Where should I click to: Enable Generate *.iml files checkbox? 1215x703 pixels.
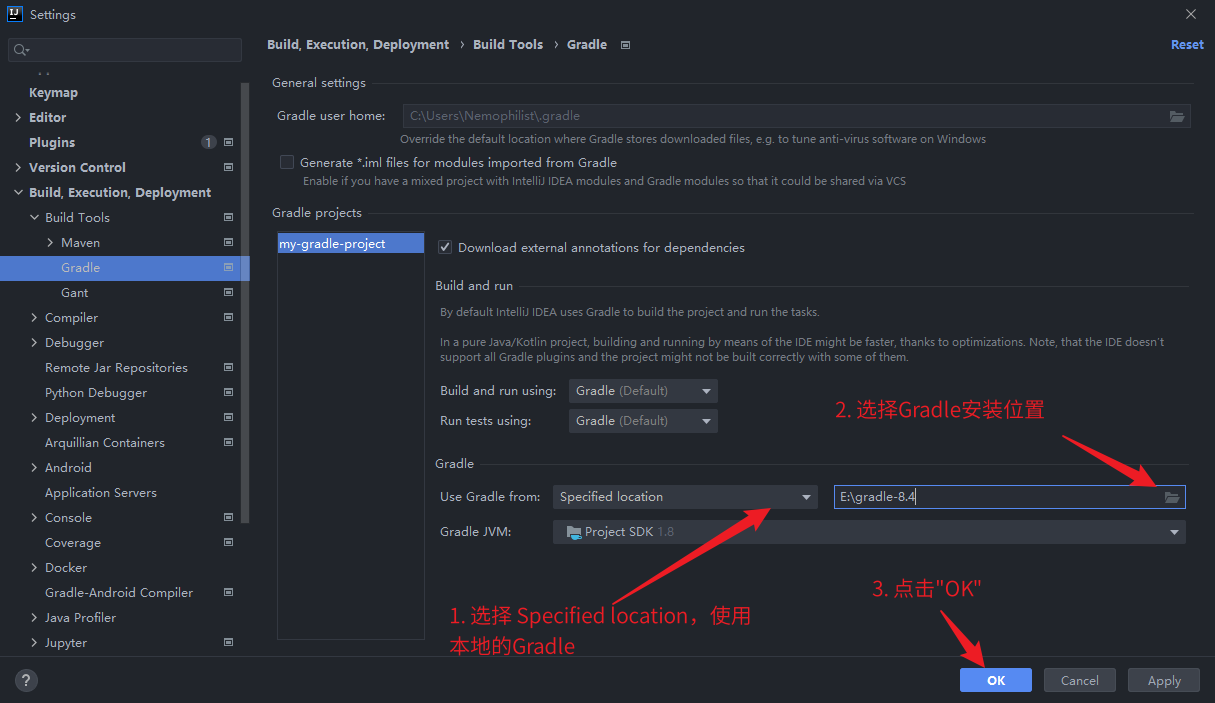[287, 162]
